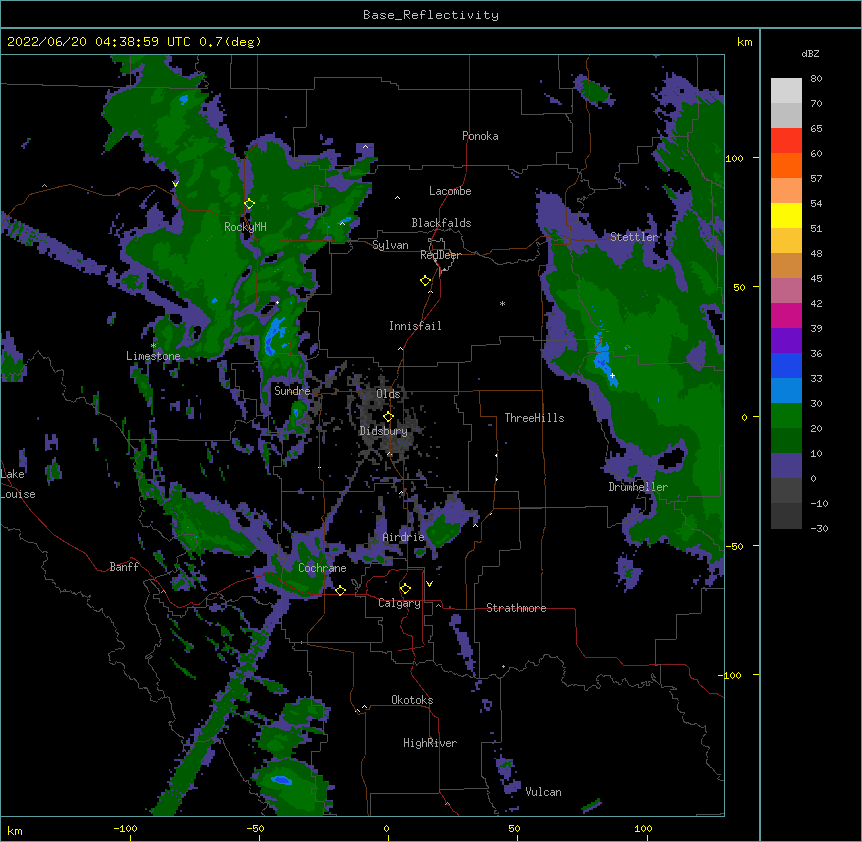Screen dimensions: 862x842
Task: Click the 80 value on dBZ legend
Action: [816, 79]
